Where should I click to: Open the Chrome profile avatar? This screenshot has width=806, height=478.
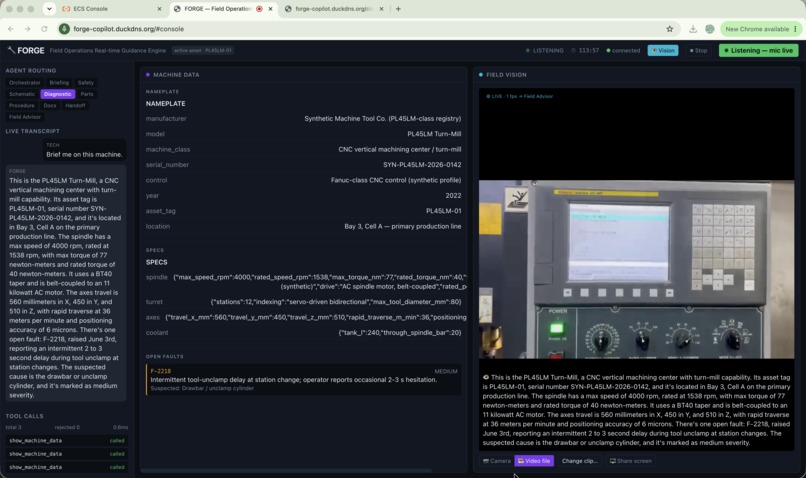coord(709,29)
